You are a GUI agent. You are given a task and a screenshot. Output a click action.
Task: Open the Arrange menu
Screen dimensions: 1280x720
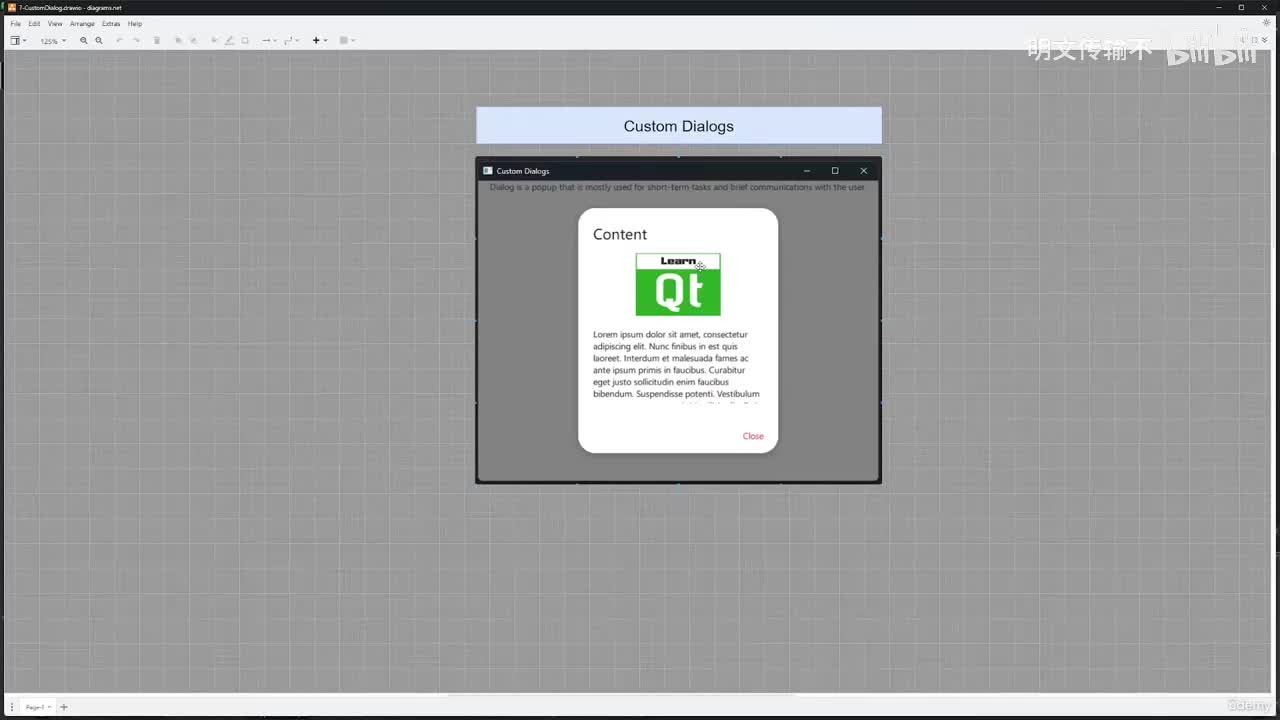point(82,23)
